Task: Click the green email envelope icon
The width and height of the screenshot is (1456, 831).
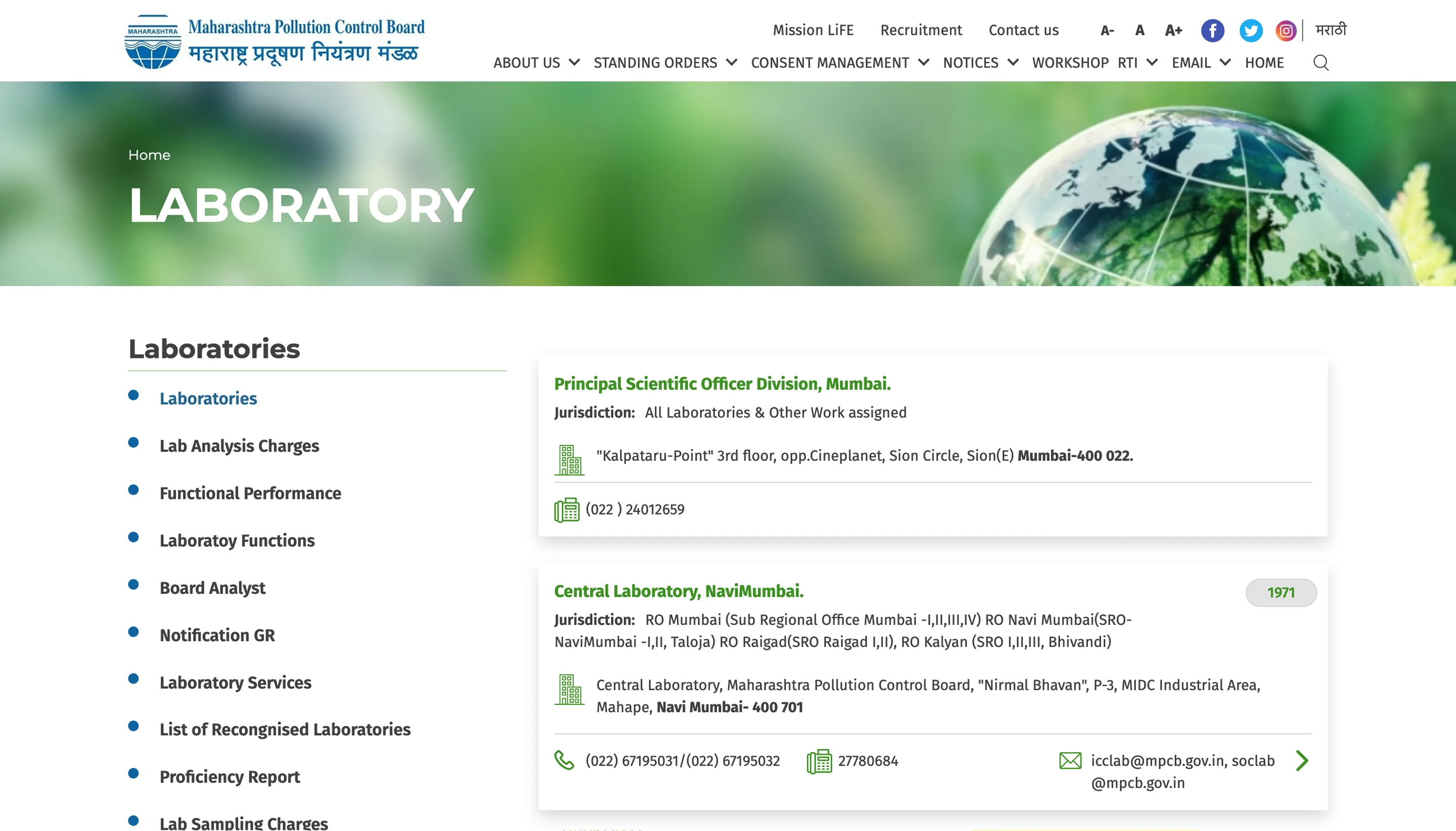Action: [x=1070, y=760]
